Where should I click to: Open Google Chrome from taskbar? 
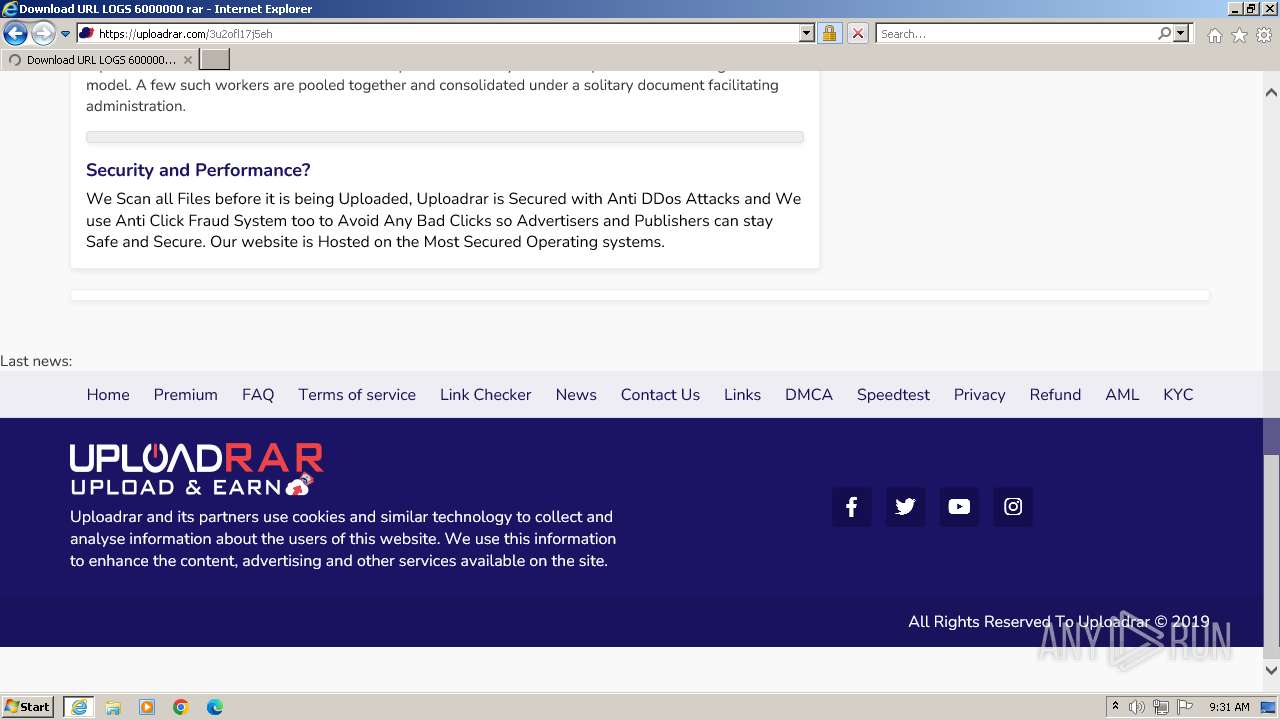181,707
